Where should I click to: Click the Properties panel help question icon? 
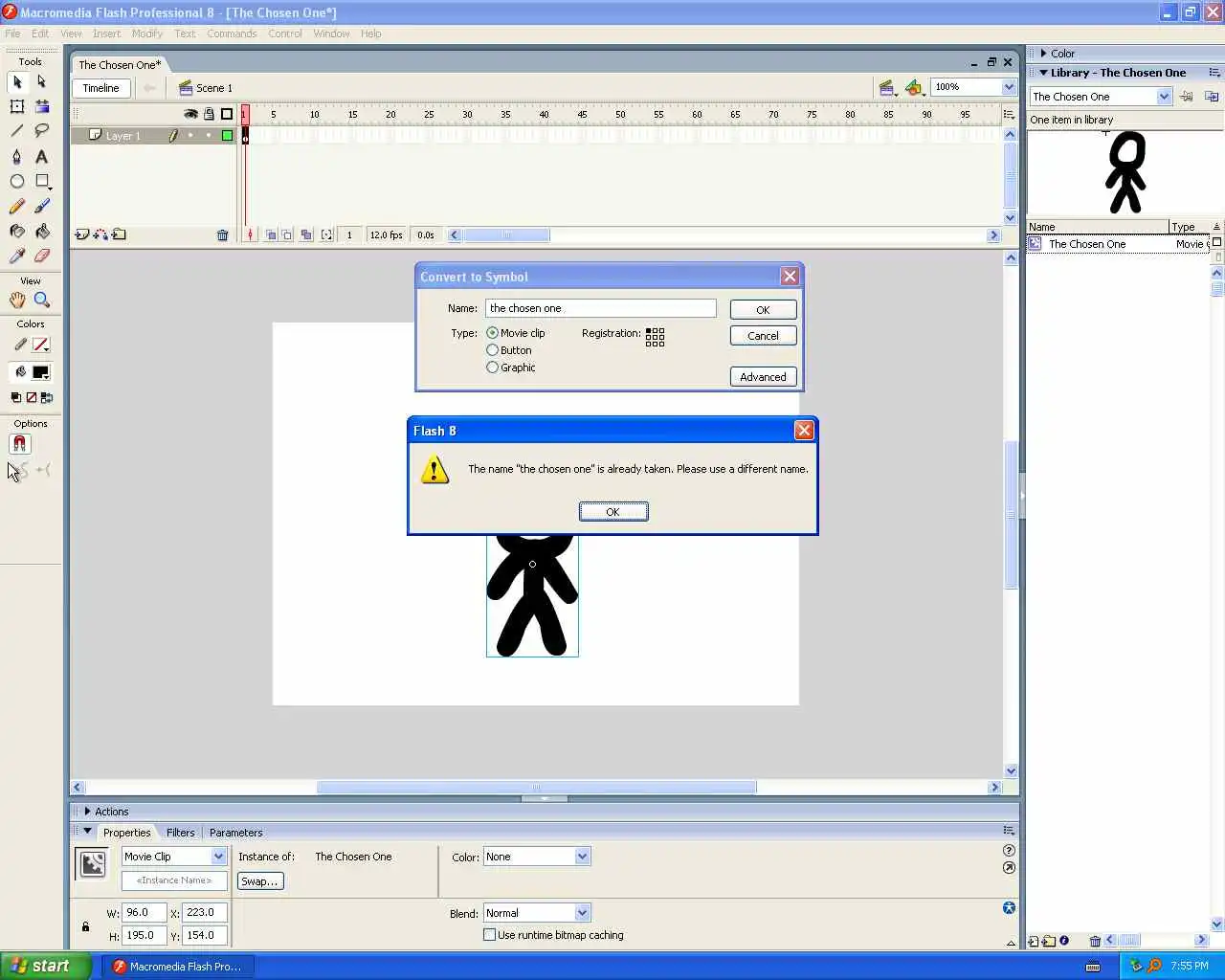[1009, 850]
